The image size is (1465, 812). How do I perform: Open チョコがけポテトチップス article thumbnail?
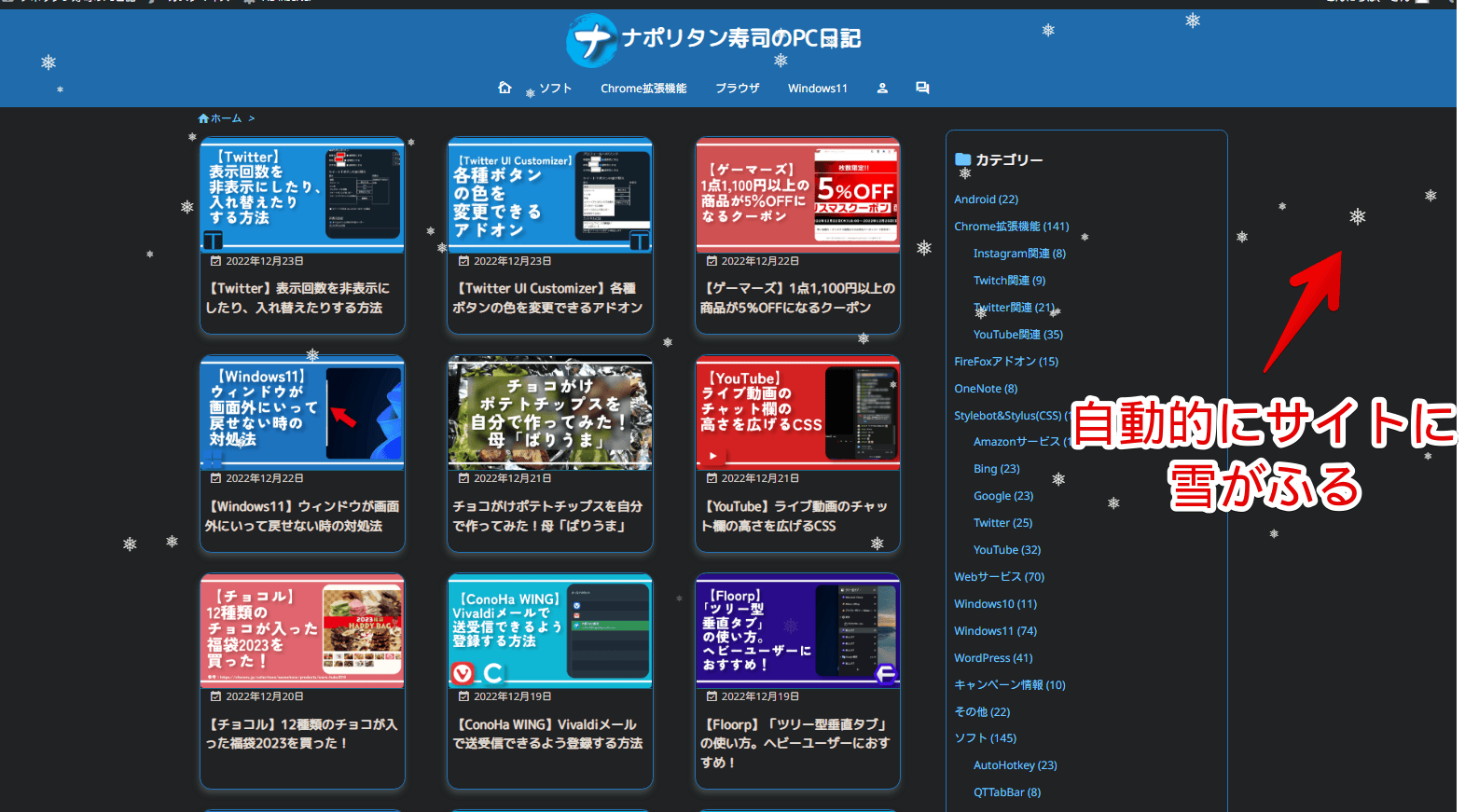(x=550, y=413)
